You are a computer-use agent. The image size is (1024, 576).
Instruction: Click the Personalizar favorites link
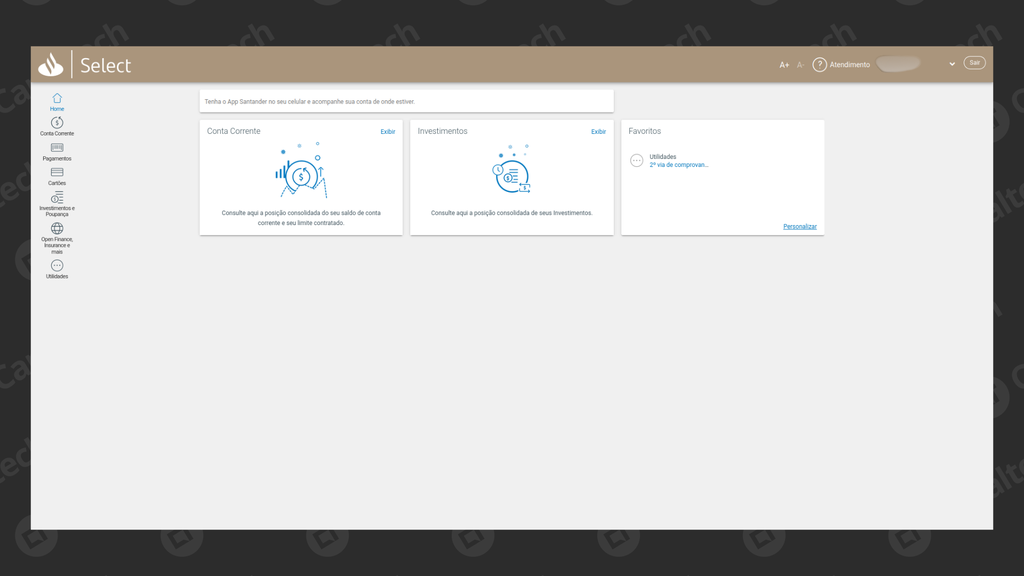click(x=799, y=227)
